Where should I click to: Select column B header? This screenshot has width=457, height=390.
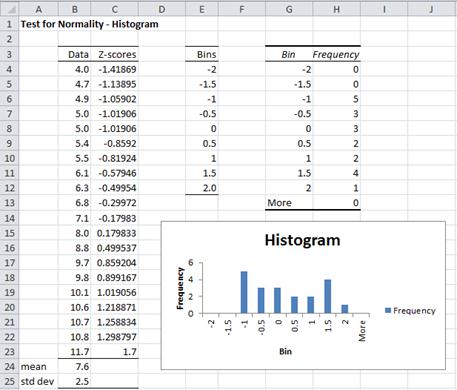point(75,9)
